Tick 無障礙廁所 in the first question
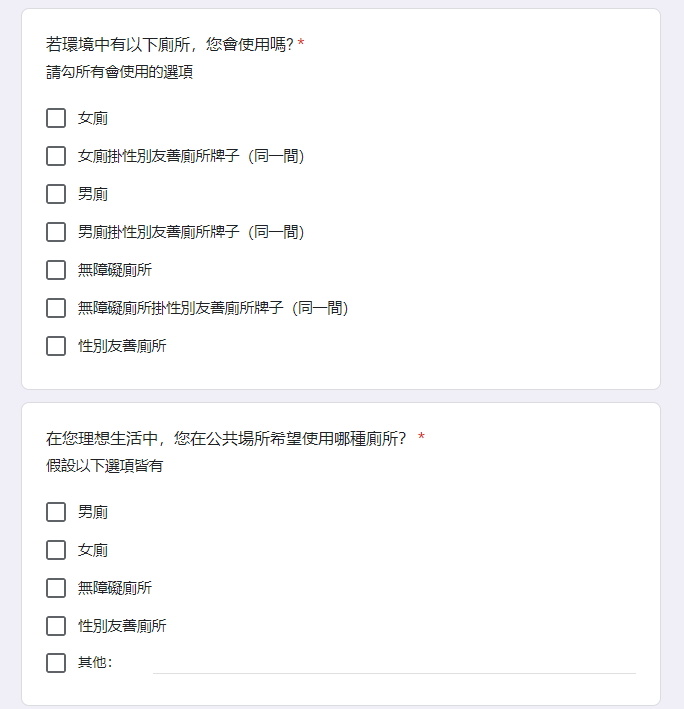The height and width of the screenshot is (709, 684). coord(56,270)
